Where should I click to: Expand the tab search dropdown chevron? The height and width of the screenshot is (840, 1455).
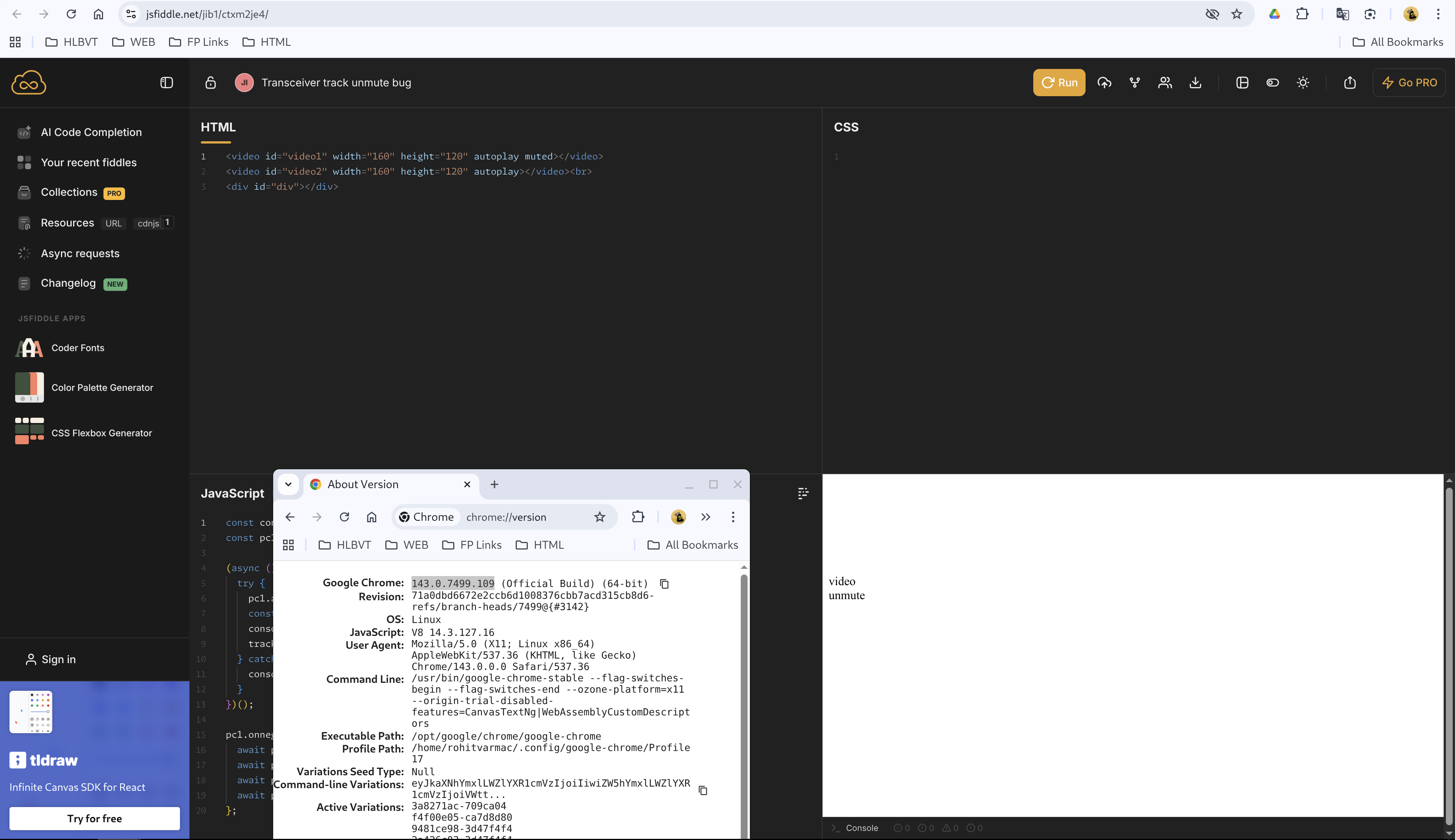(x=288, y=485)
